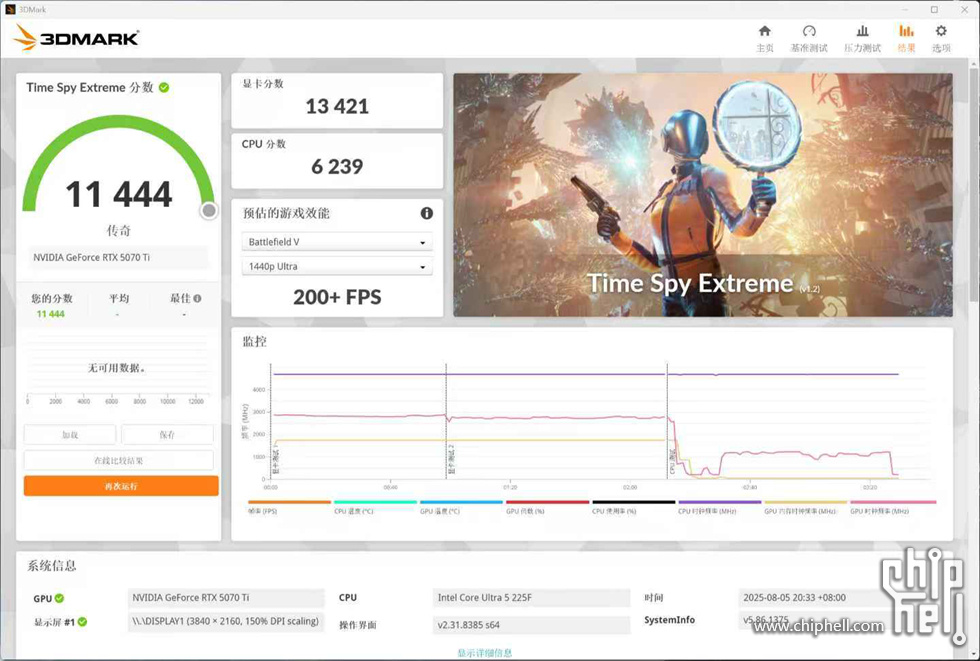
Task: Click the 系统信息 section heading
Action: coord(52,566)
